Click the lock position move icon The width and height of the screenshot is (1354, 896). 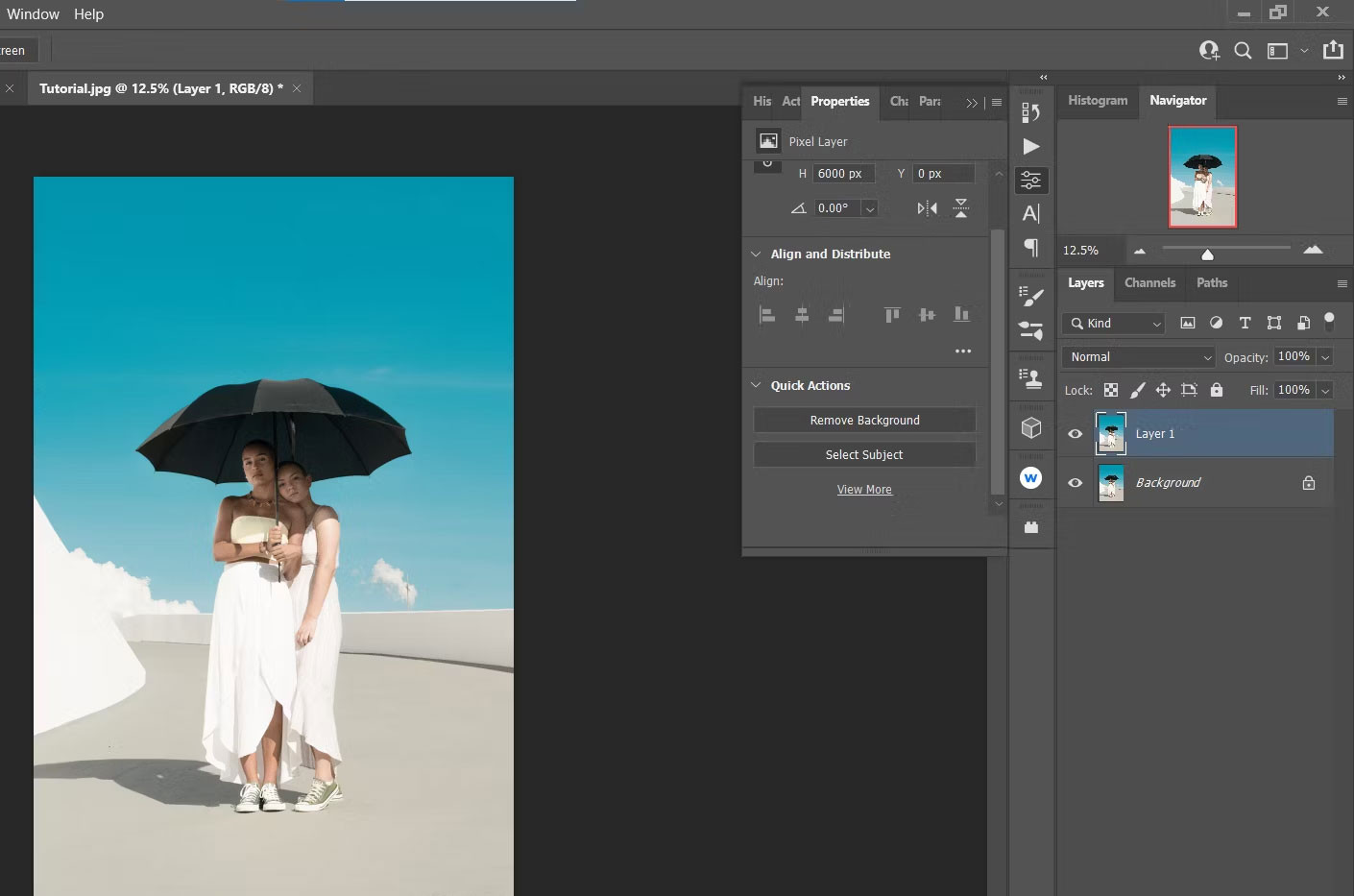click(x=1163, y=390)
